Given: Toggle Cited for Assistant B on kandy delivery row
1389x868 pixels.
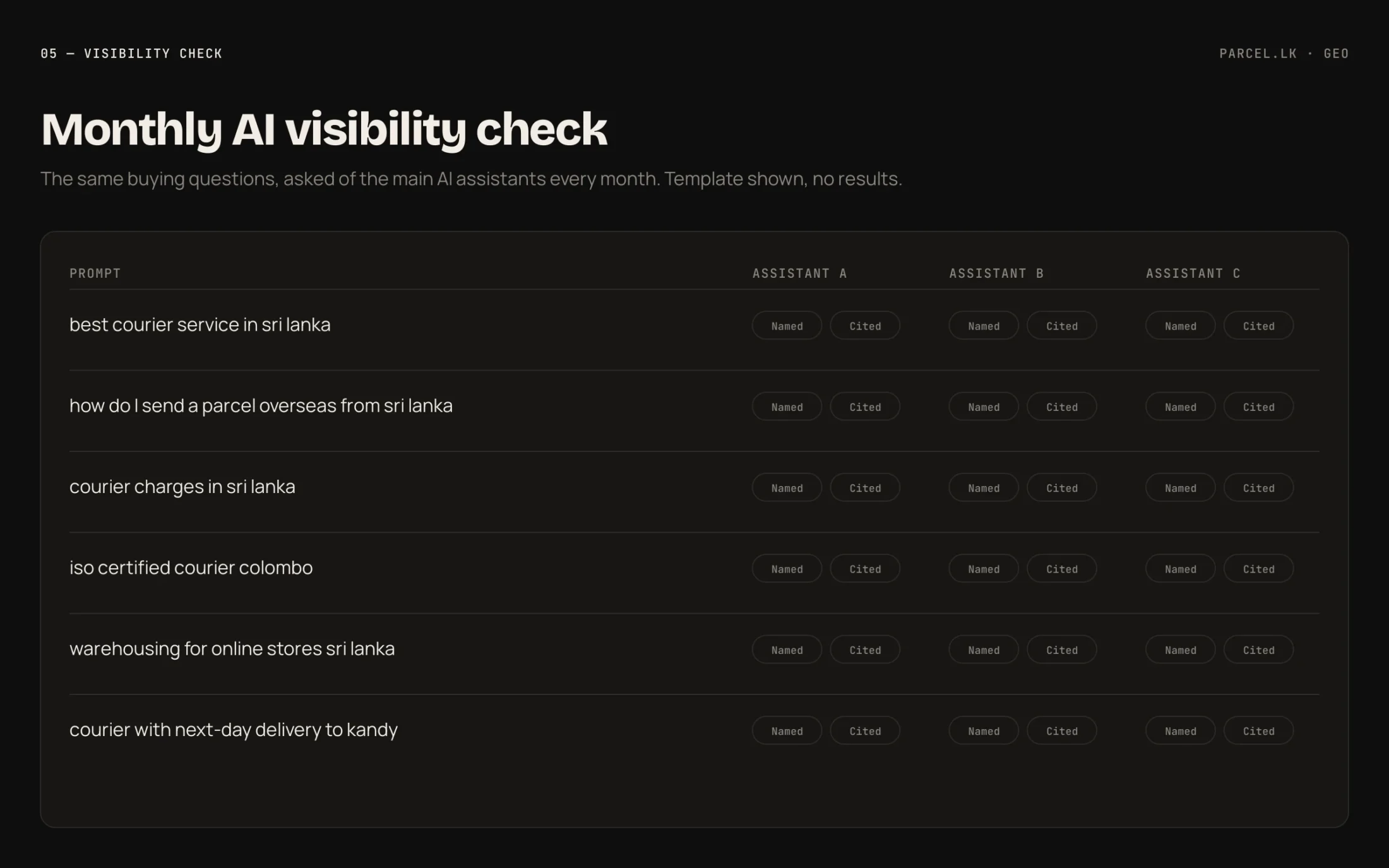Looking at the screenshot, I should pos(1062,730).
